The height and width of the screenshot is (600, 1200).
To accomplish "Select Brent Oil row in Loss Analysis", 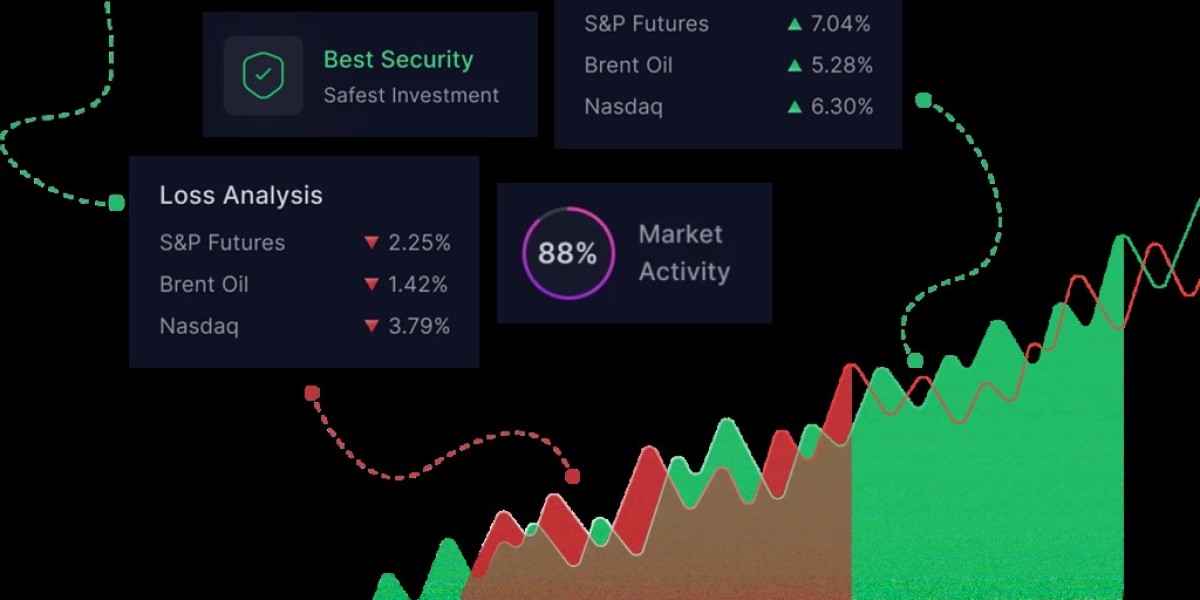I will 204,285.
